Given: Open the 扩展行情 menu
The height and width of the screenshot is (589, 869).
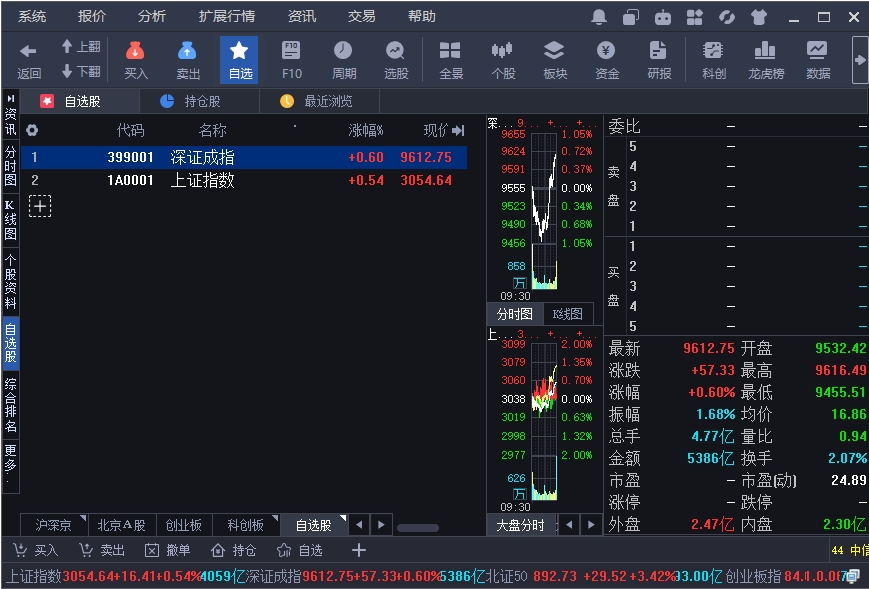Looking at the screenshot, I should point(227,17).
